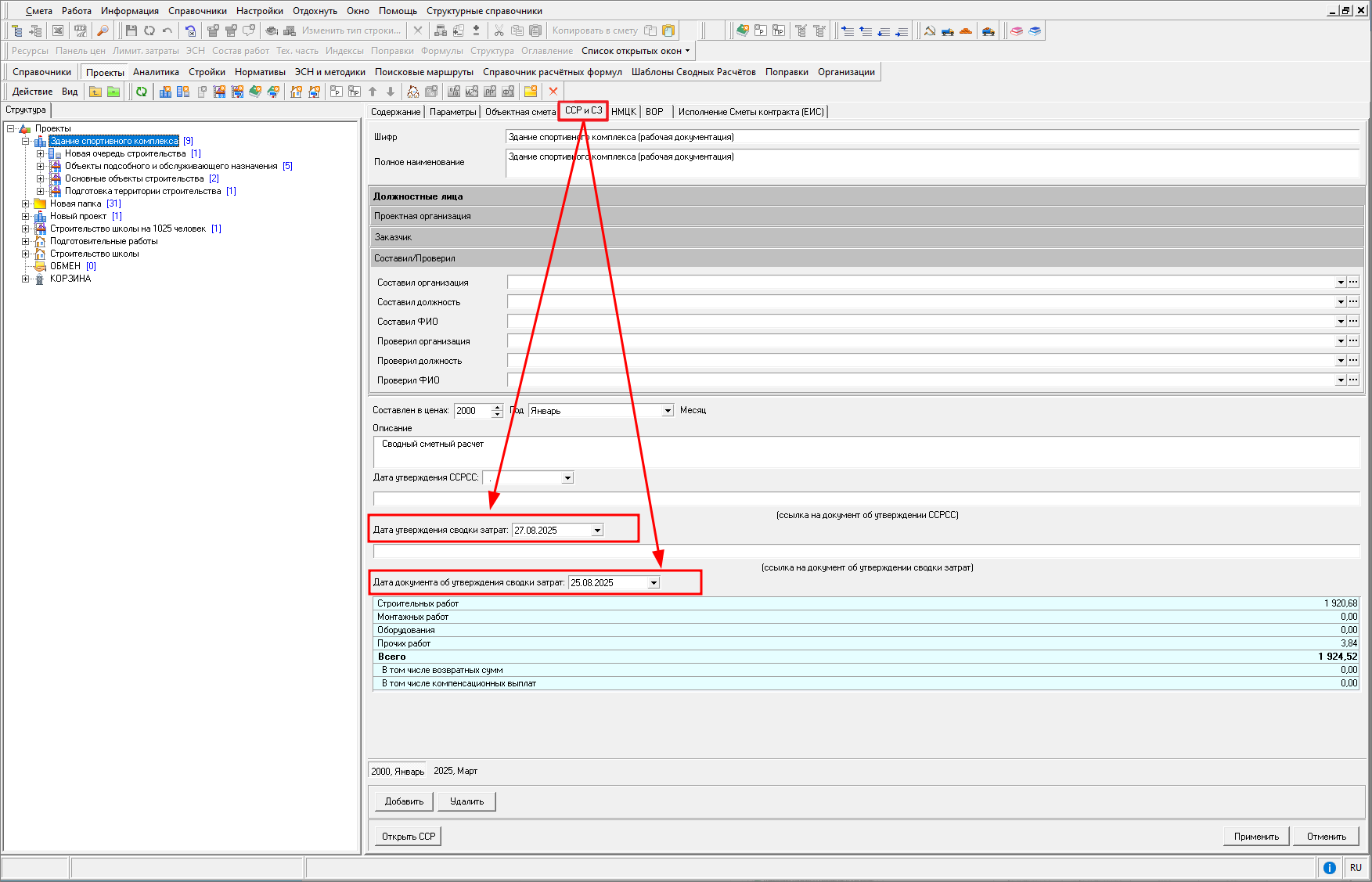Click the magnifier search icon in toolbar
This screenshot has width=1372, height=882.
pos(103,31)
